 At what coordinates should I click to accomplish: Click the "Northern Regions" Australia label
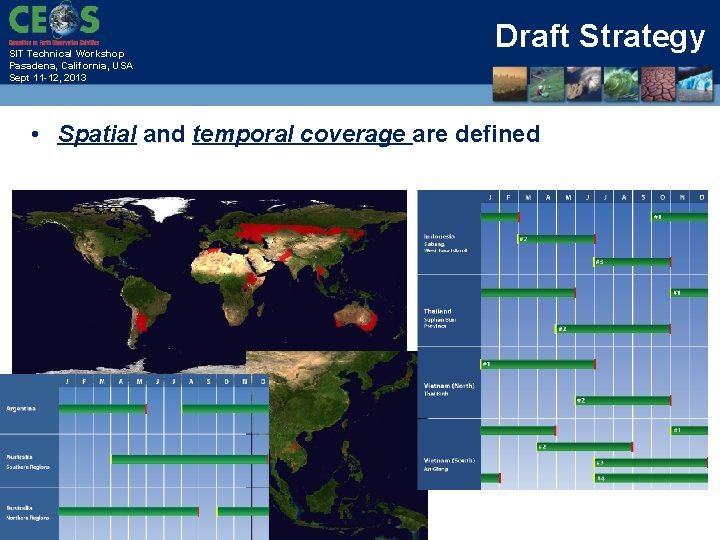(28, 518)
